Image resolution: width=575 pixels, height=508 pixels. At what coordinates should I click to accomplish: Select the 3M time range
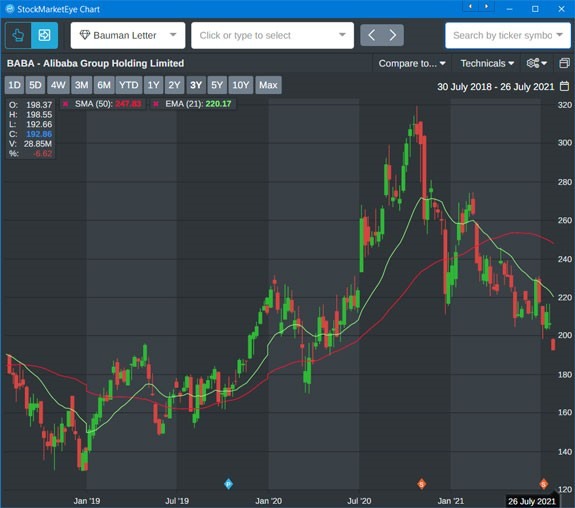coord(81,85)
